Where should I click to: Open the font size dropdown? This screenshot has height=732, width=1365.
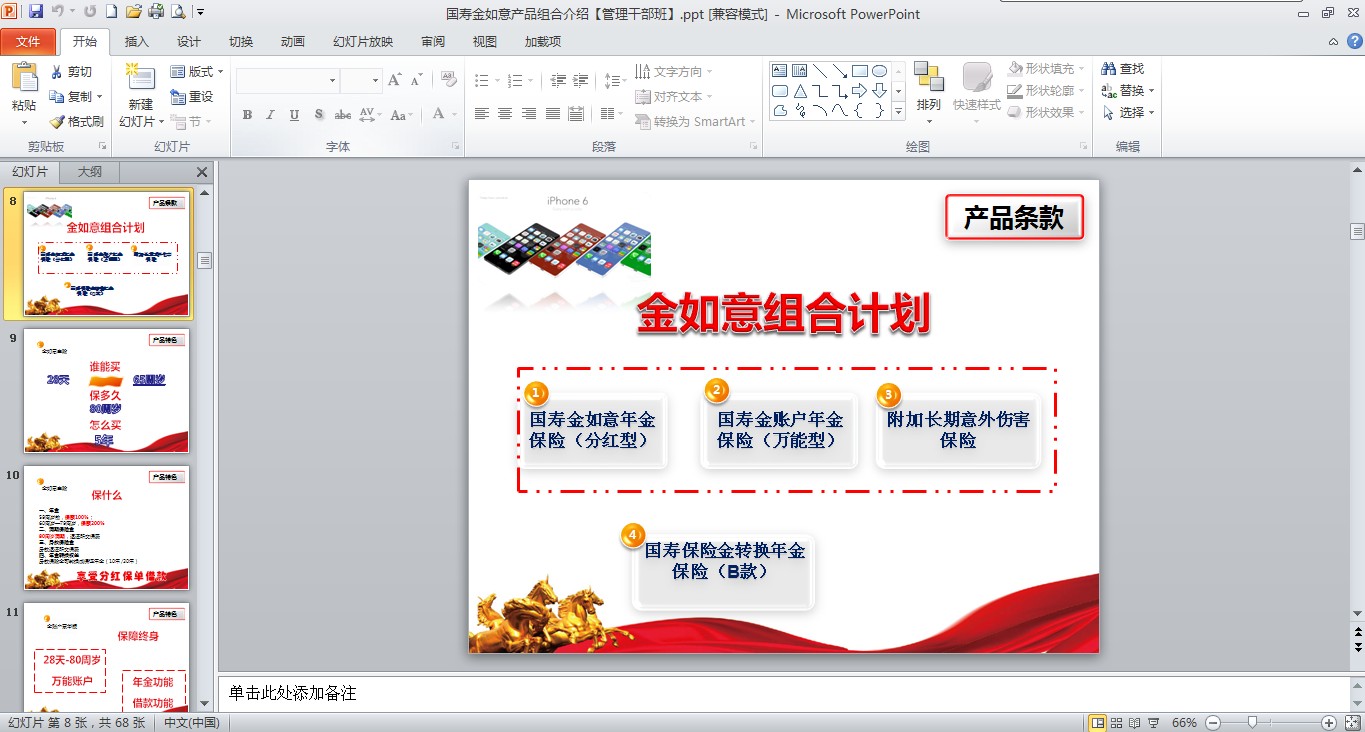click(x=375, y=81)
